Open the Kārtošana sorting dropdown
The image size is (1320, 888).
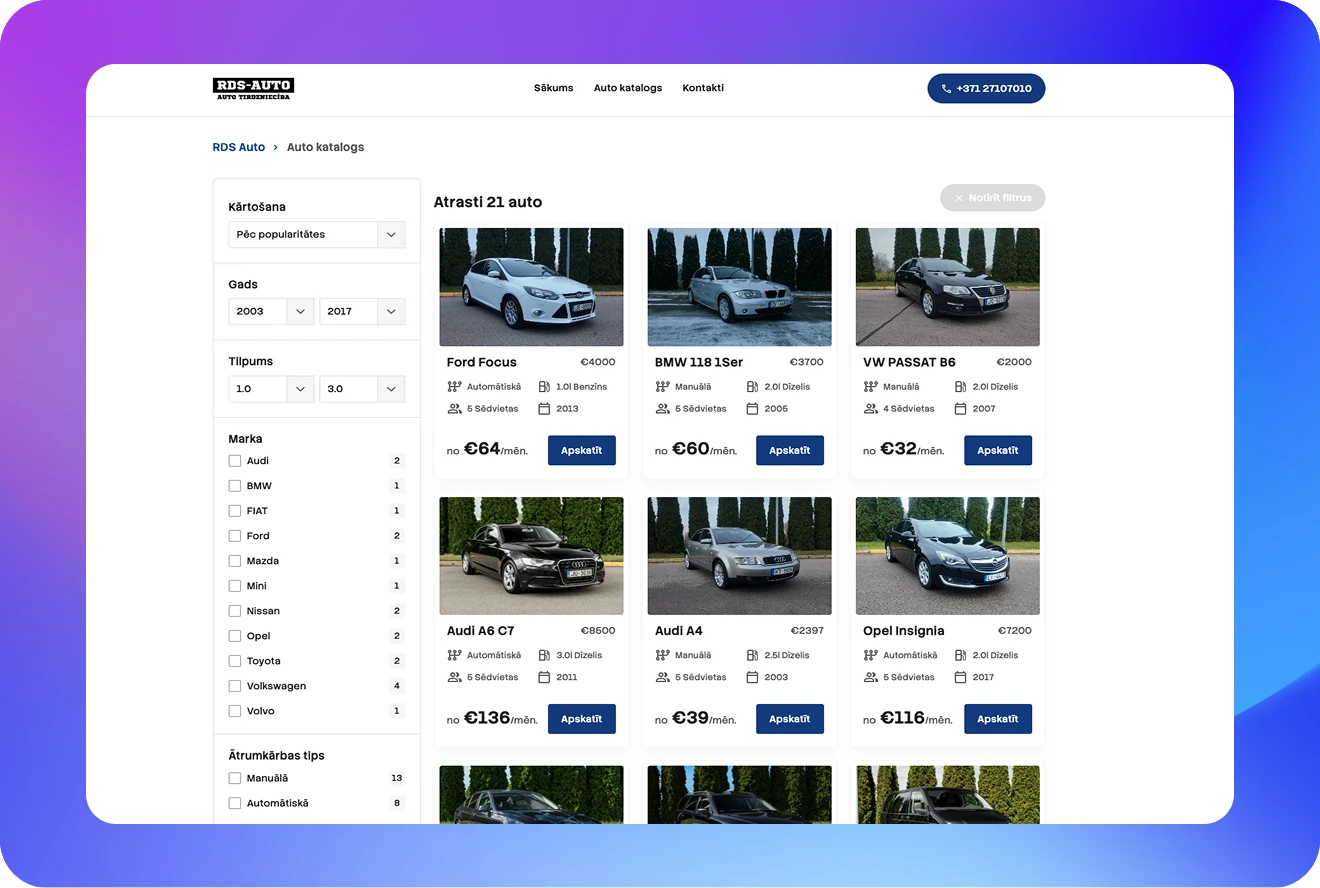316,234
